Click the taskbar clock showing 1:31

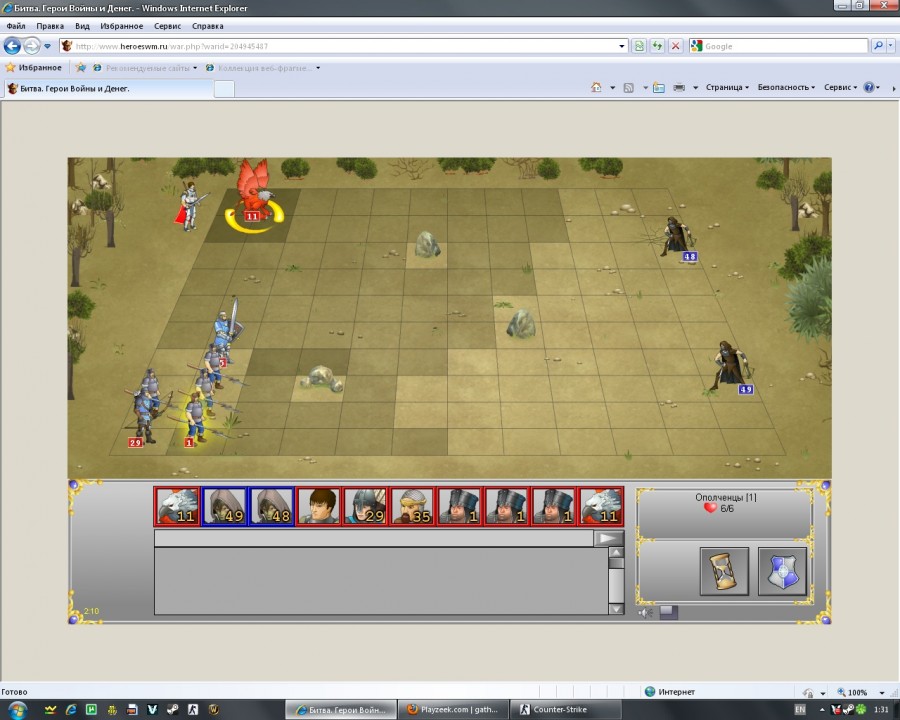click(881, 710)
